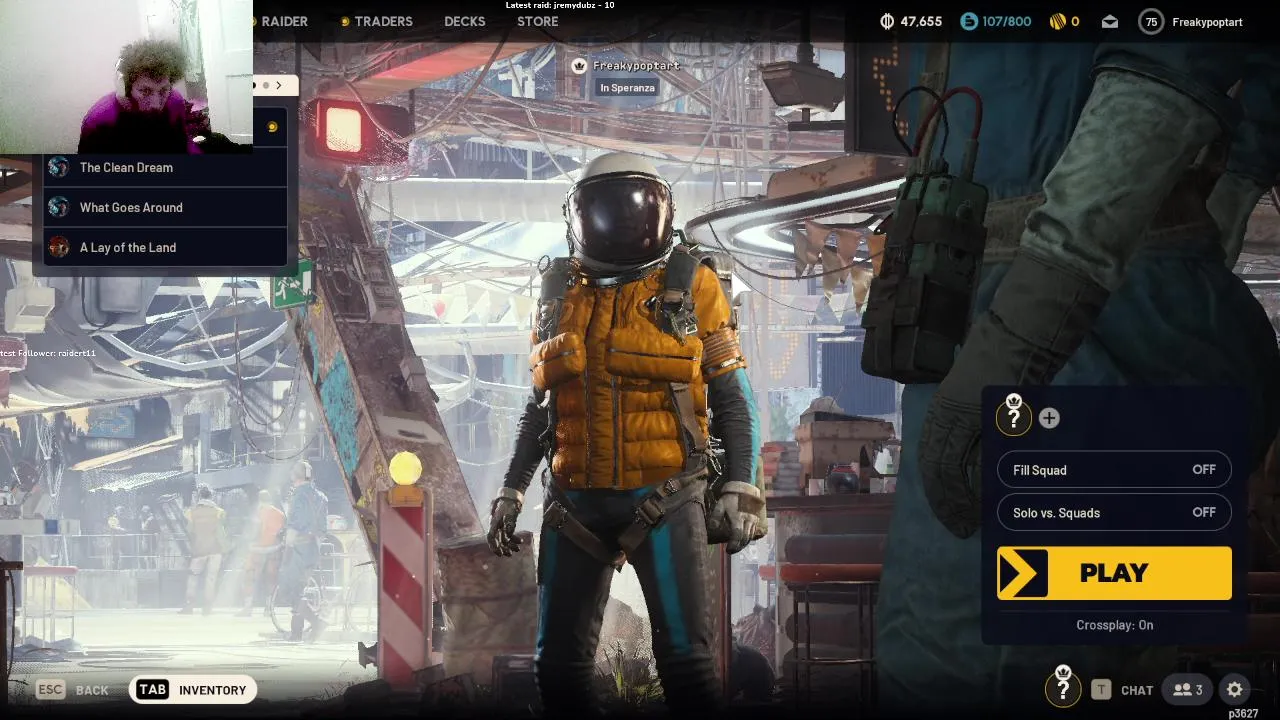
Task: Click the coin currency icon beside 47,655
Action: tap(886, 21)
